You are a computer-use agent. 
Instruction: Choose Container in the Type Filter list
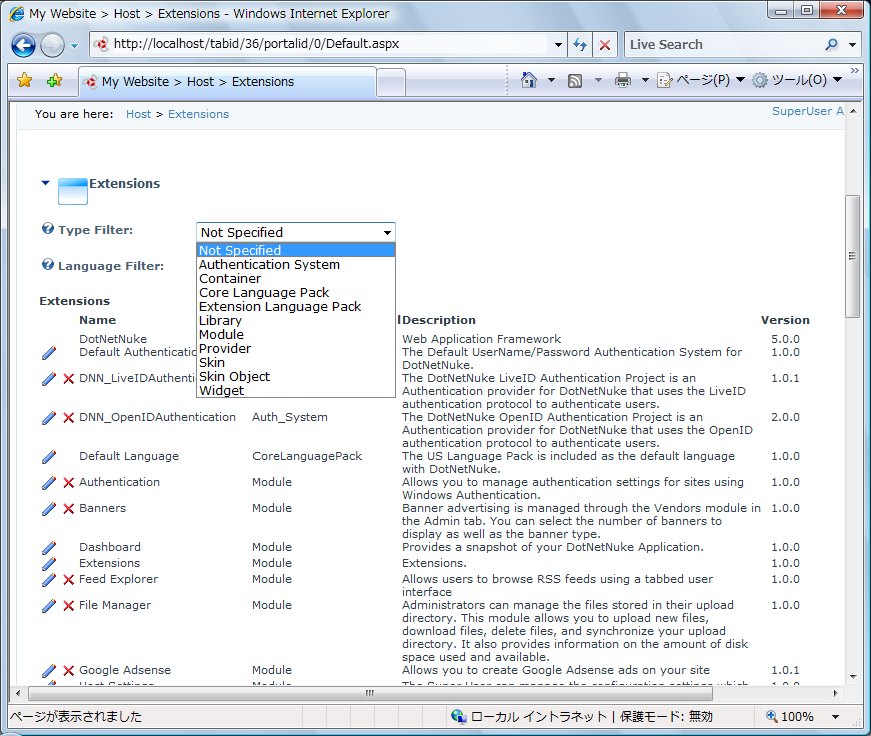296,279
